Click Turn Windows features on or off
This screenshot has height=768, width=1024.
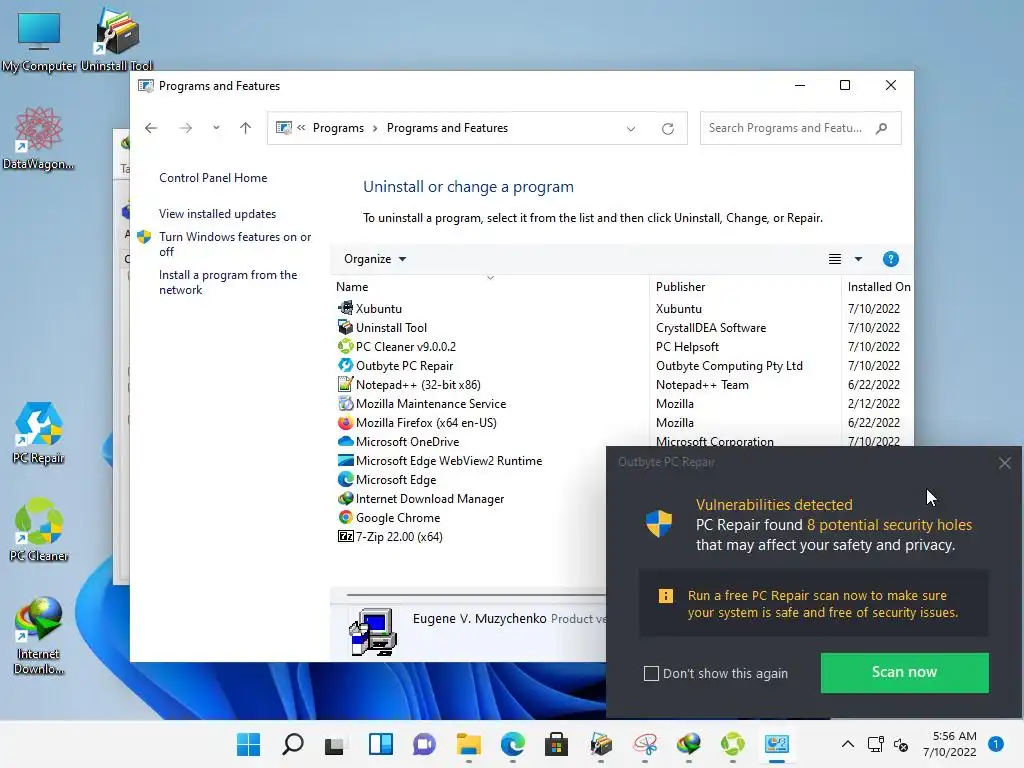point(235,244)
